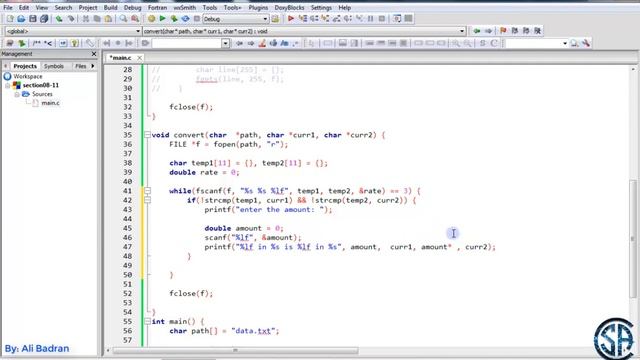Open the Build menu
640x360 pixels.
point(110,7)
